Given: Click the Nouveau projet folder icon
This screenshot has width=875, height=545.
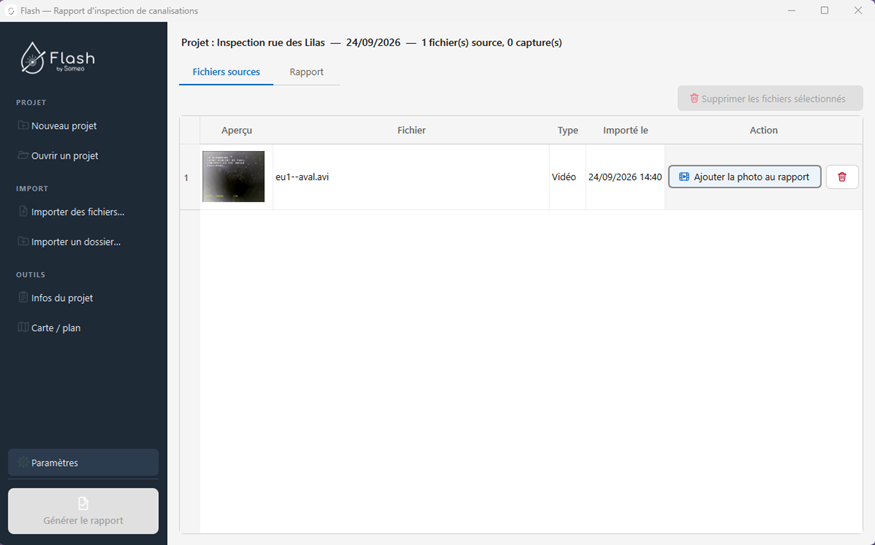Looking at the screenshot, I should click(23, 126).
